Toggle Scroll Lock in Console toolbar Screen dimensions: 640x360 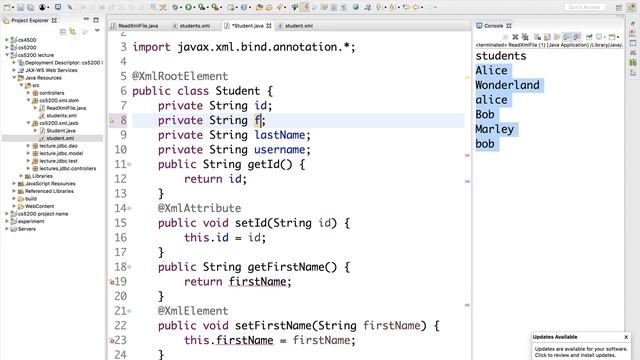tap(547, 37)
